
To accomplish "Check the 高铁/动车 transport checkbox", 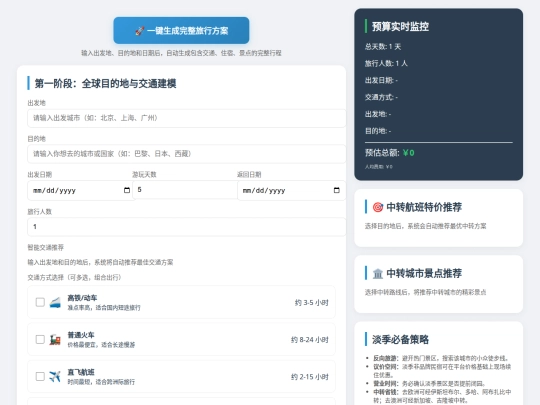I will tap(40, 302).
